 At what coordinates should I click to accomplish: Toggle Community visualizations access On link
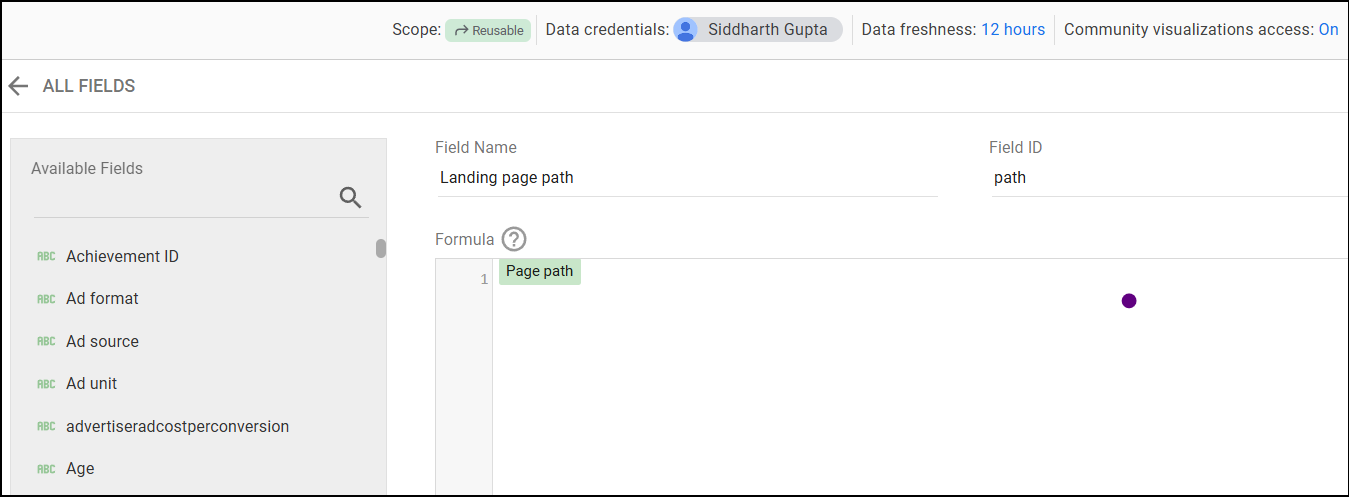1328,30
